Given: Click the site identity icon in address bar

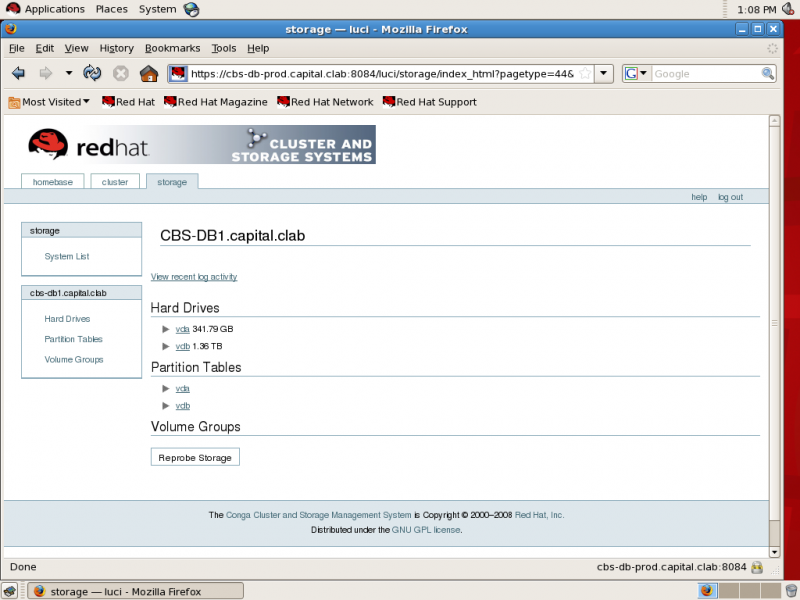Looking at the screenshot, I should click(178, 73).
